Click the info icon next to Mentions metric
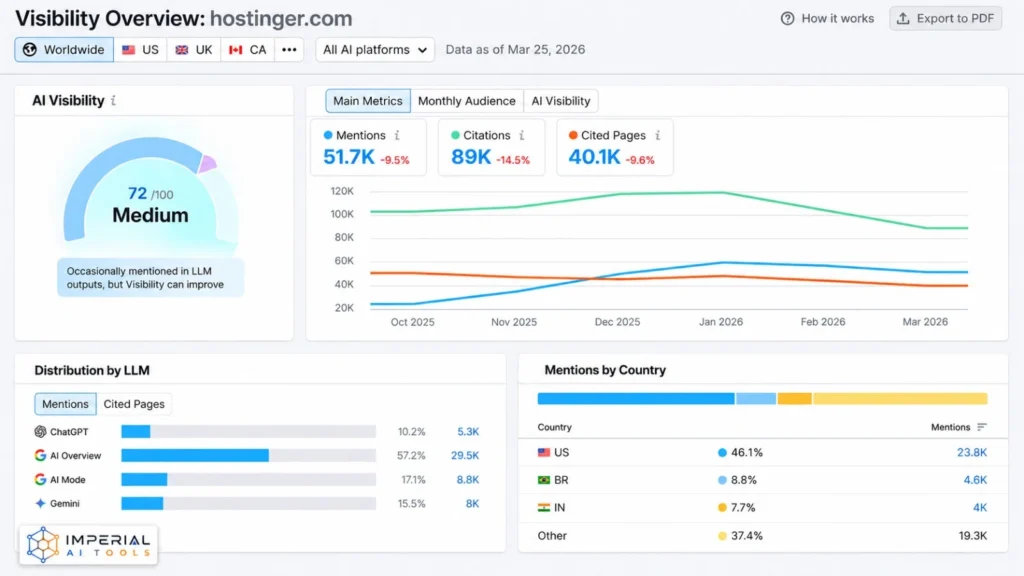Screen dimensions: 1024x576 [x=397, y=135]
